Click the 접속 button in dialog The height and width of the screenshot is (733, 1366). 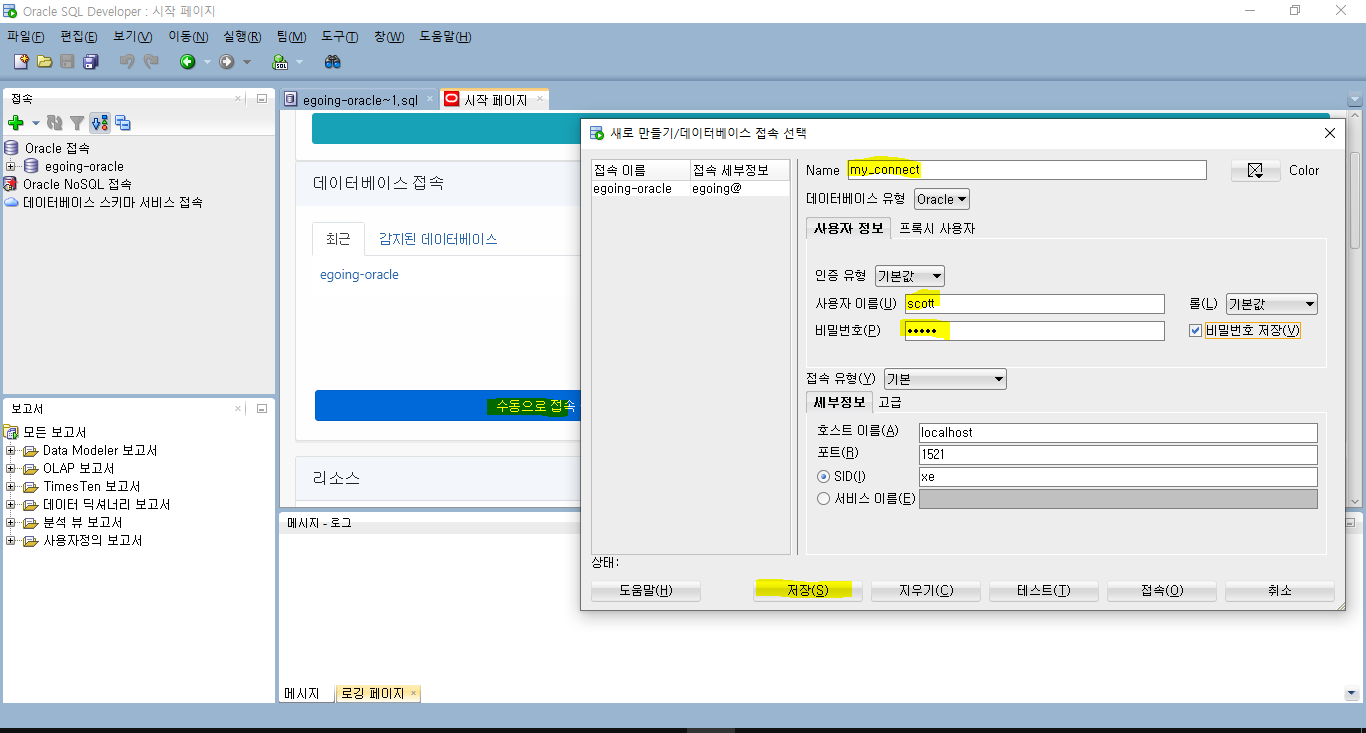[1161, 591]
